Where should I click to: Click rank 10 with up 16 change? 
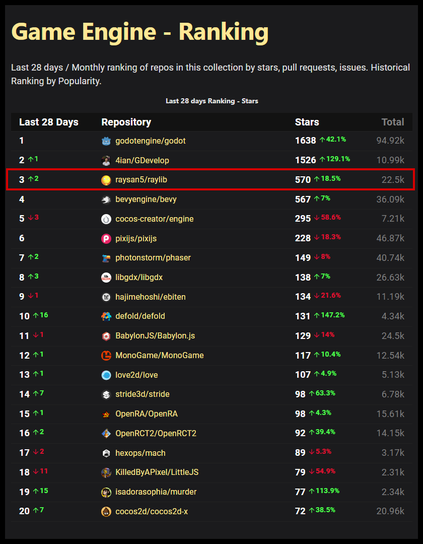(34, 316)
